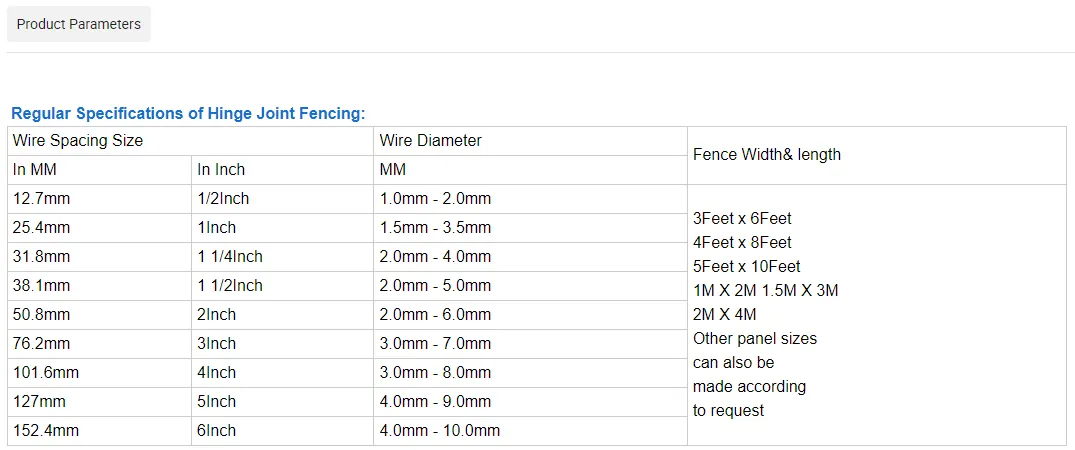Click the 3Feet x 6Feet panel size text
Screen dimensions: 1075x450
coord(742,219)
